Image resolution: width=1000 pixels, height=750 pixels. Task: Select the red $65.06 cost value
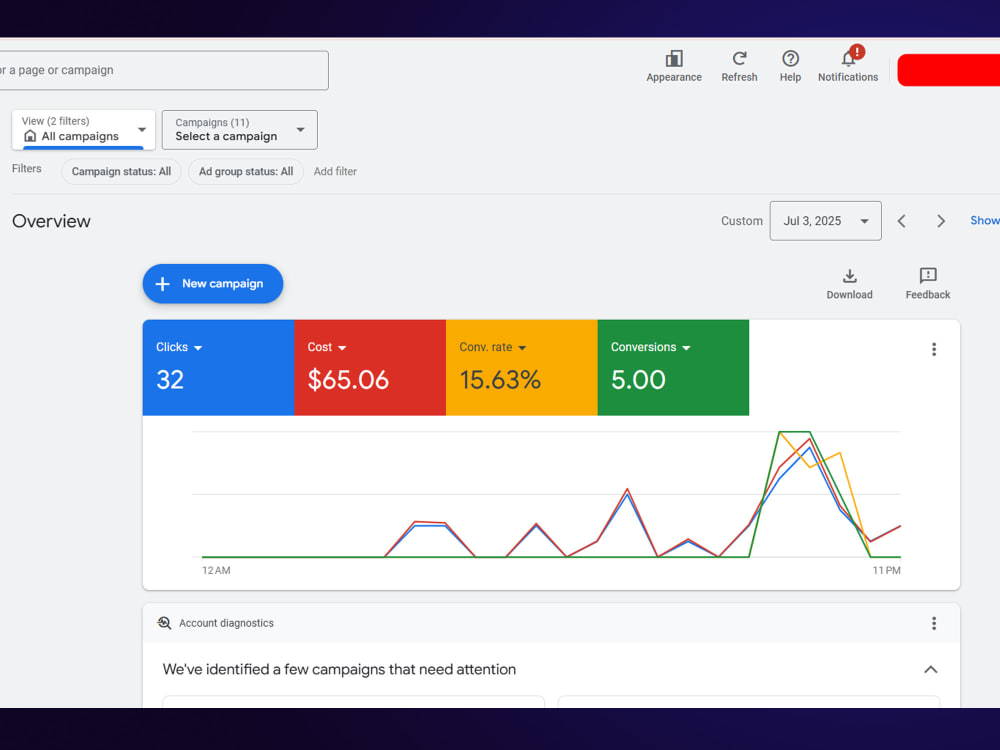point(348,380)
